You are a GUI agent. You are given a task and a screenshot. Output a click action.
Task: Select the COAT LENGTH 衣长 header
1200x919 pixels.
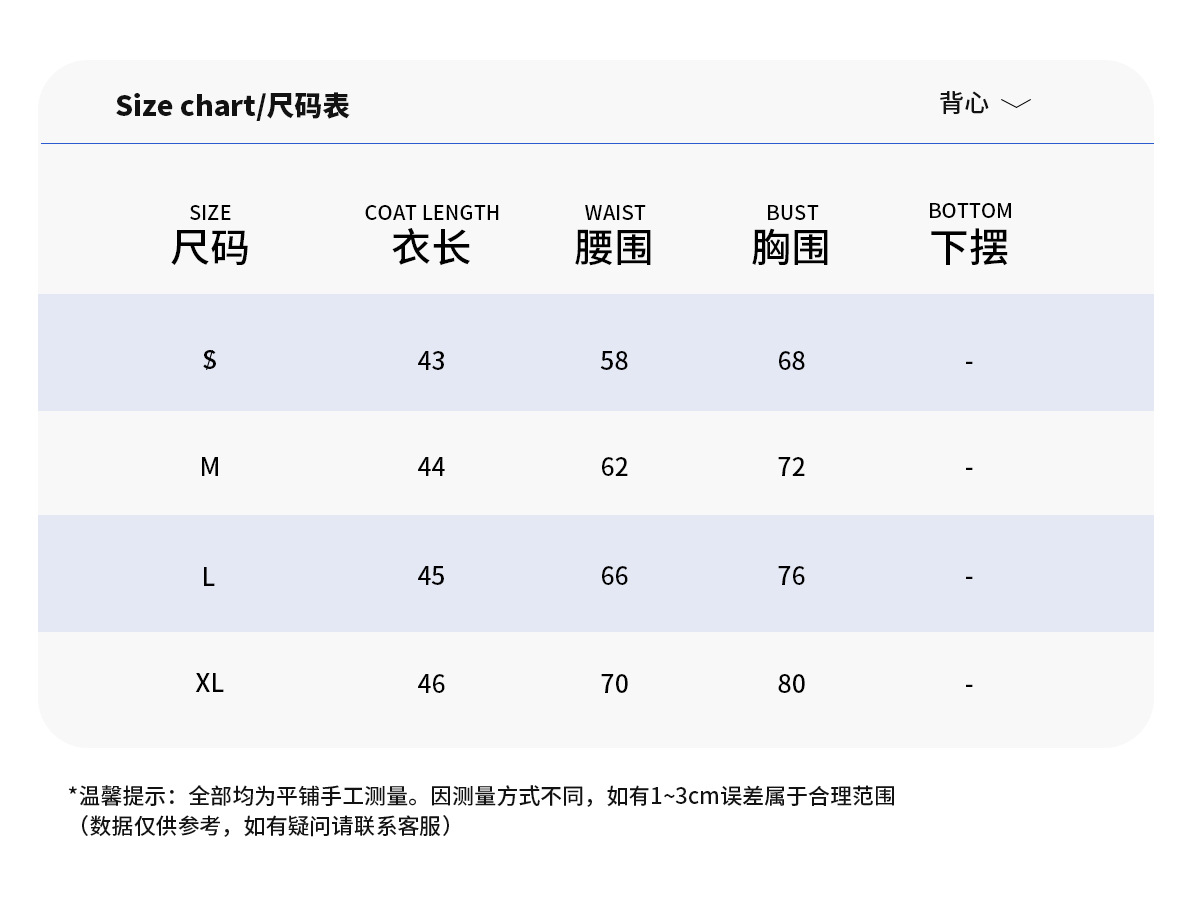[432, 235]
